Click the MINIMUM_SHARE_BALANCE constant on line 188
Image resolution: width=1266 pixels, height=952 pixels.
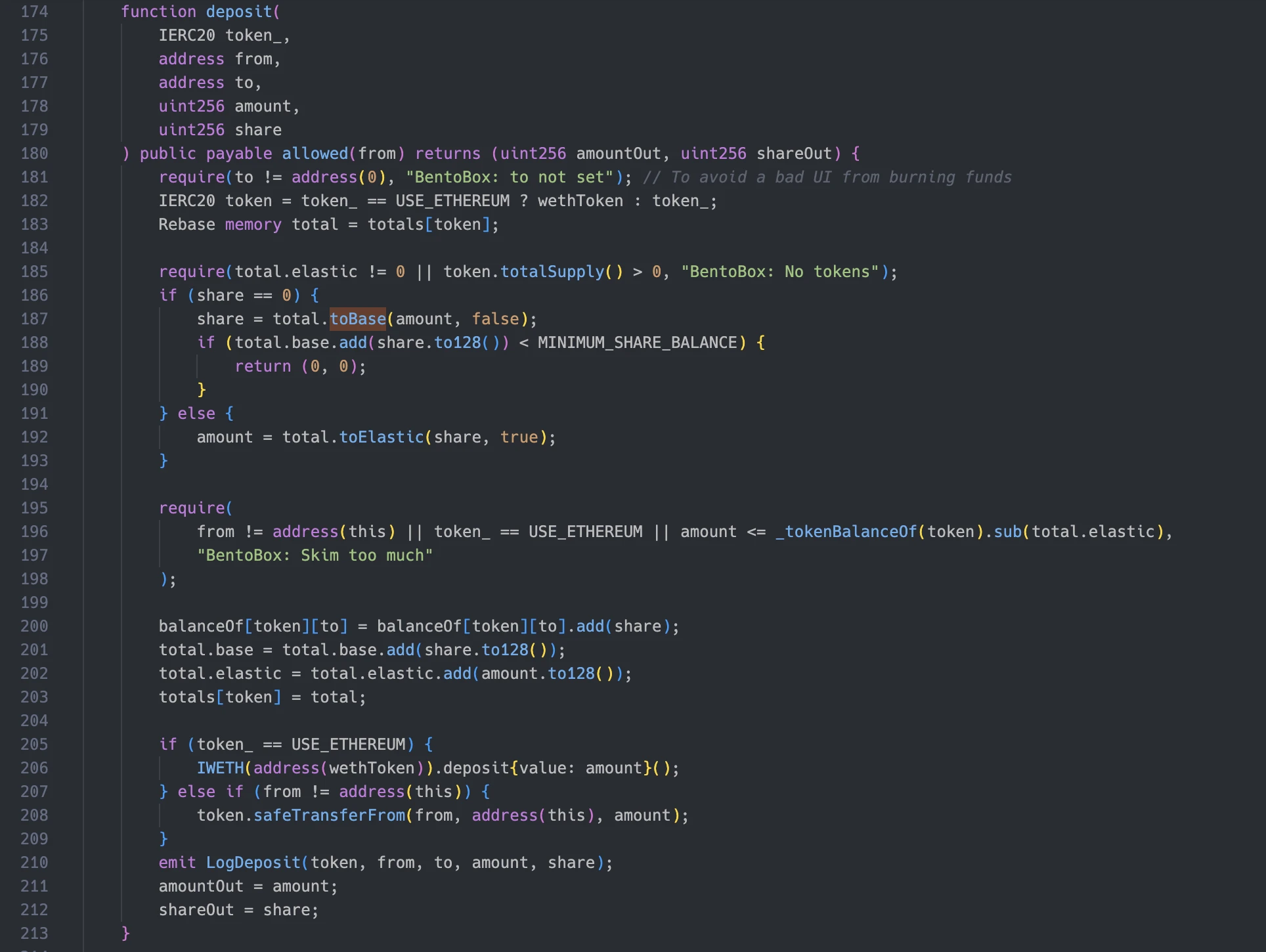(x=637, y=342)
